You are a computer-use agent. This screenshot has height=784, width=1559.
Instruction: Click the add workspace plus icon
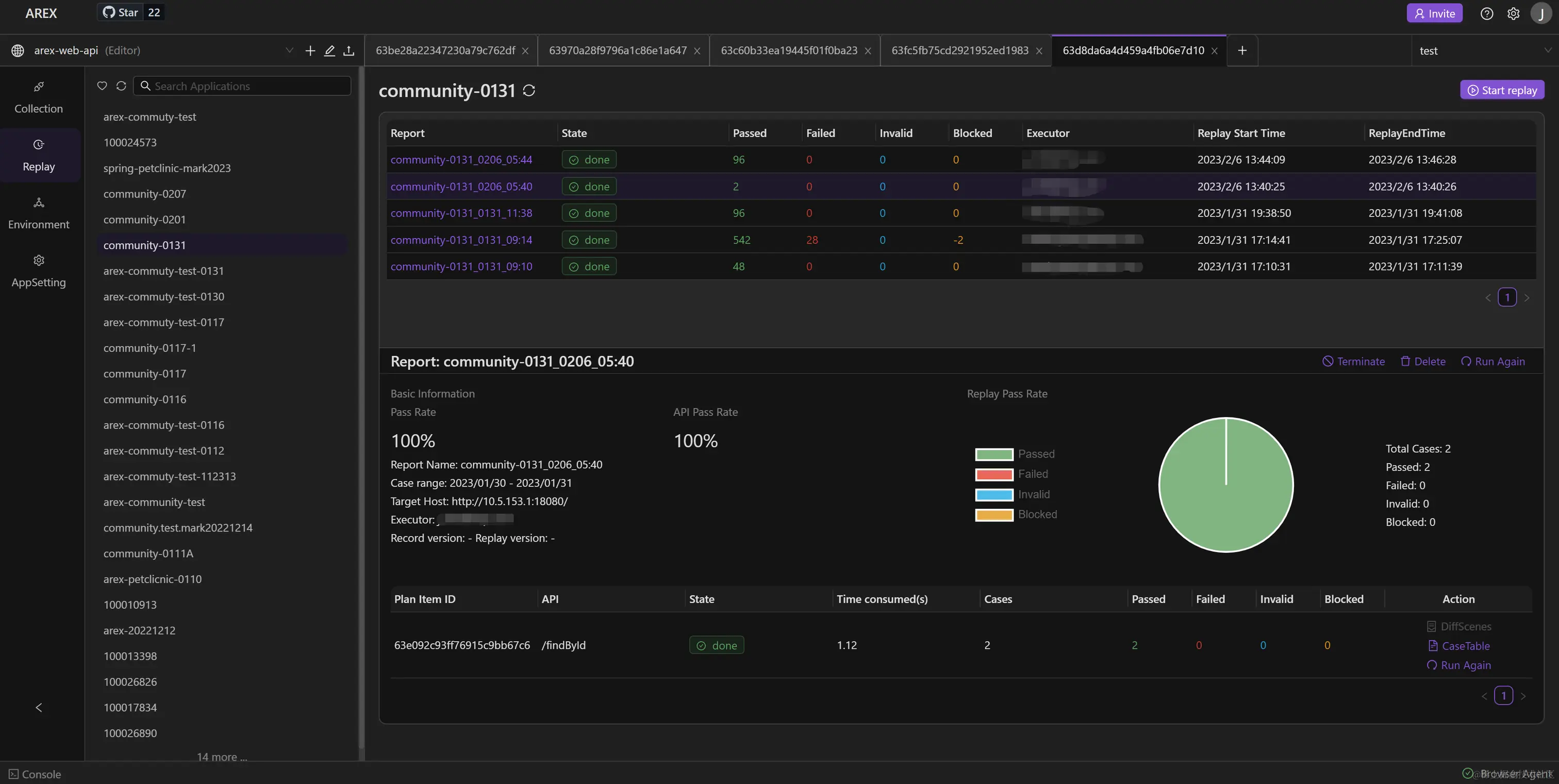click(310, 51)
